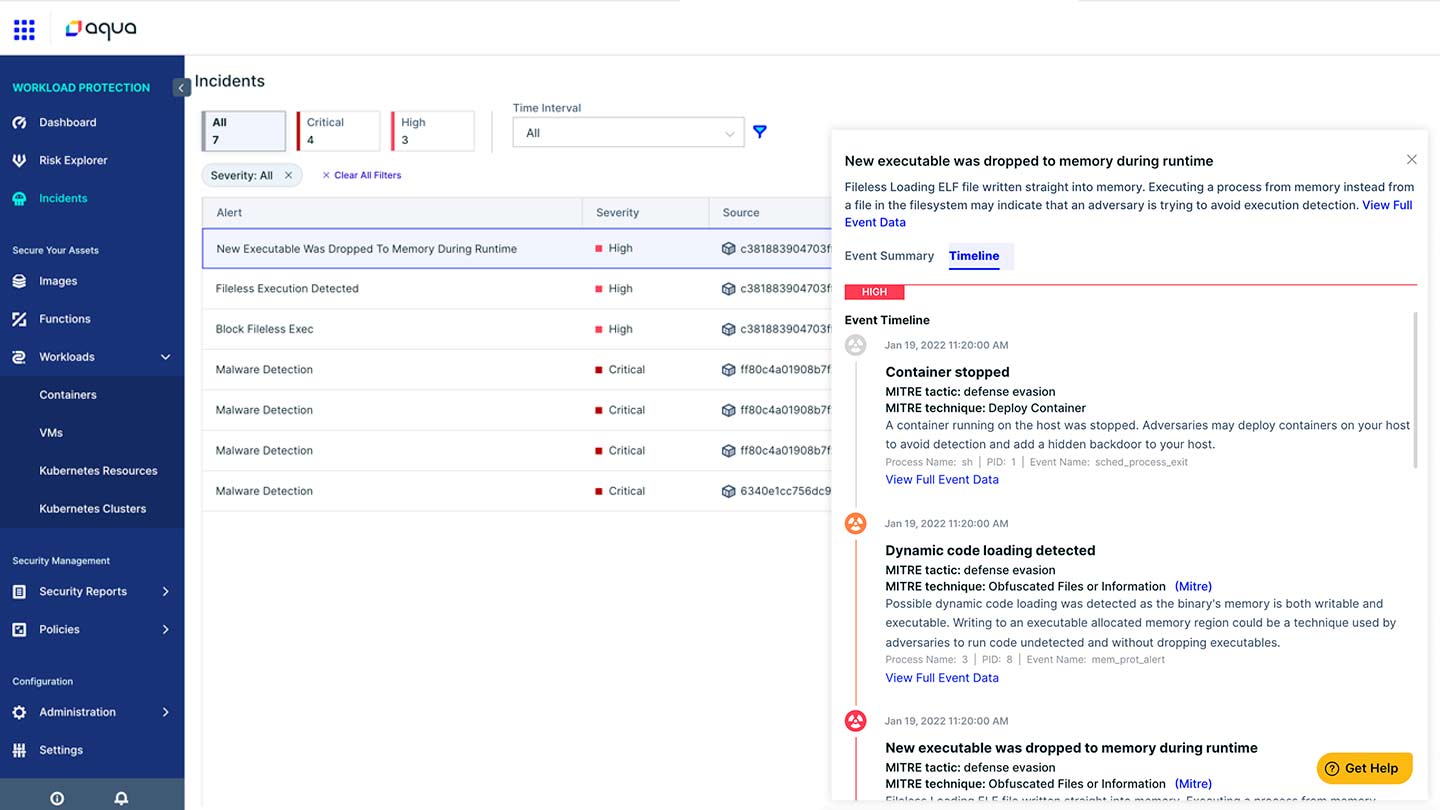This screenshot has height=810, width=1440.
Task: Click the blue filter funnel icon
Action: 760,132
